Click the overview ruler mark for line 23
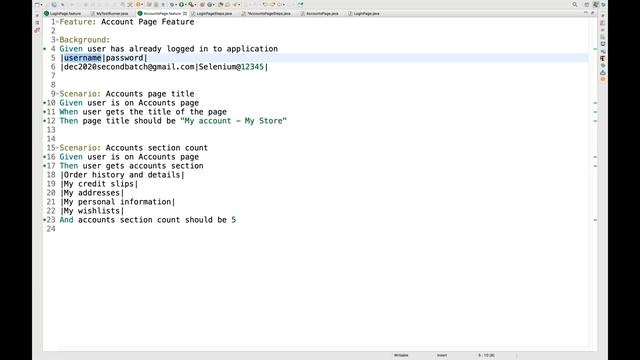640x360 pixels. pos(595,220)
